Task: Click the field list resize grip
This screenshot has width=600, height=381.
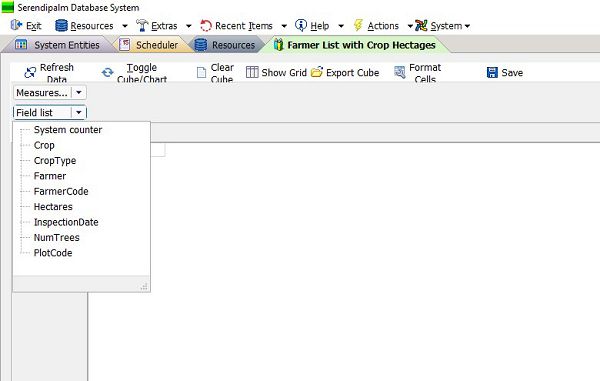Action: click(x=144, y=286)
